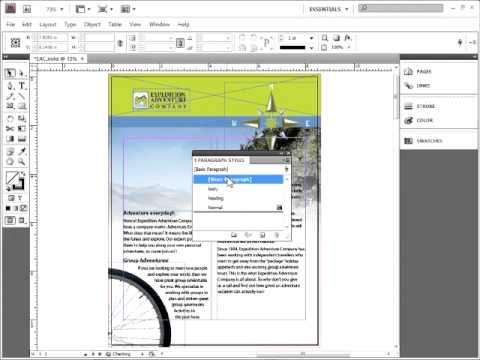Image resolution: width=480 pixels, height=360 pixels.
Task: Toggle formatting affects text
Action: (21, 198)
